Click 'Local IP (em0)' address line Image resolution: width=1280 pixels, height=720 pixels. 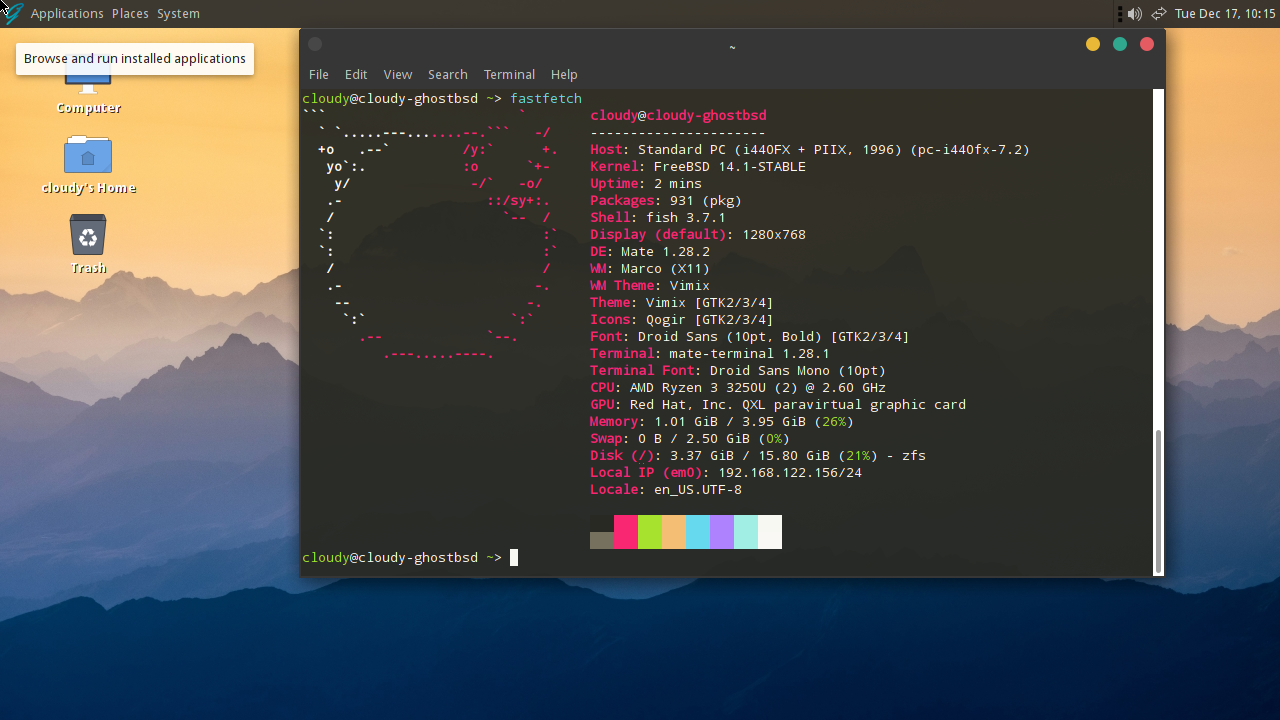coord(726,472)
